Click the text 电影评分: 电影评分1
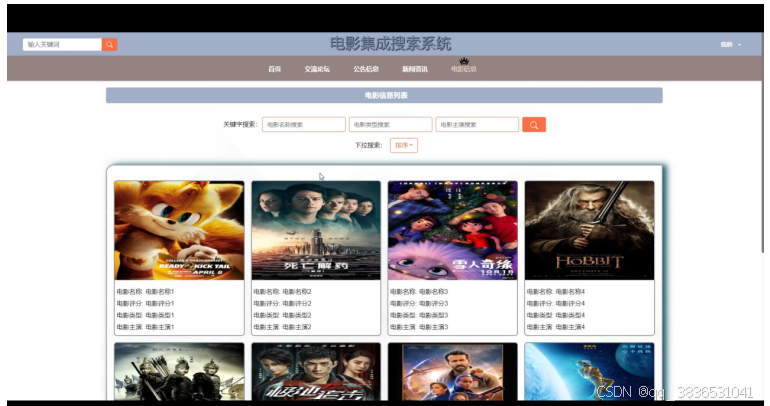The width and height of the screenshot is (770, 406). pyautogui.click(x=145, y=303)
